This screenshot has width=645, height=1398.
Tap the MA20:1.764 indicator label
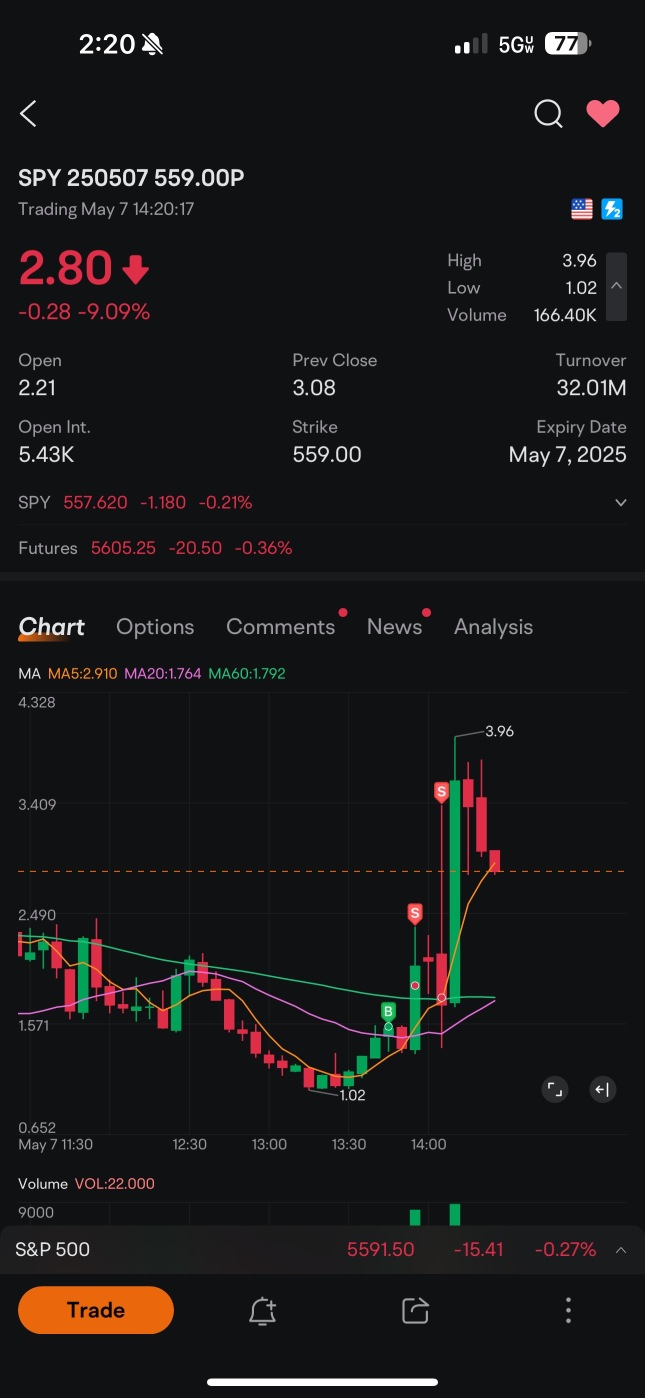[x=162, y=674]
